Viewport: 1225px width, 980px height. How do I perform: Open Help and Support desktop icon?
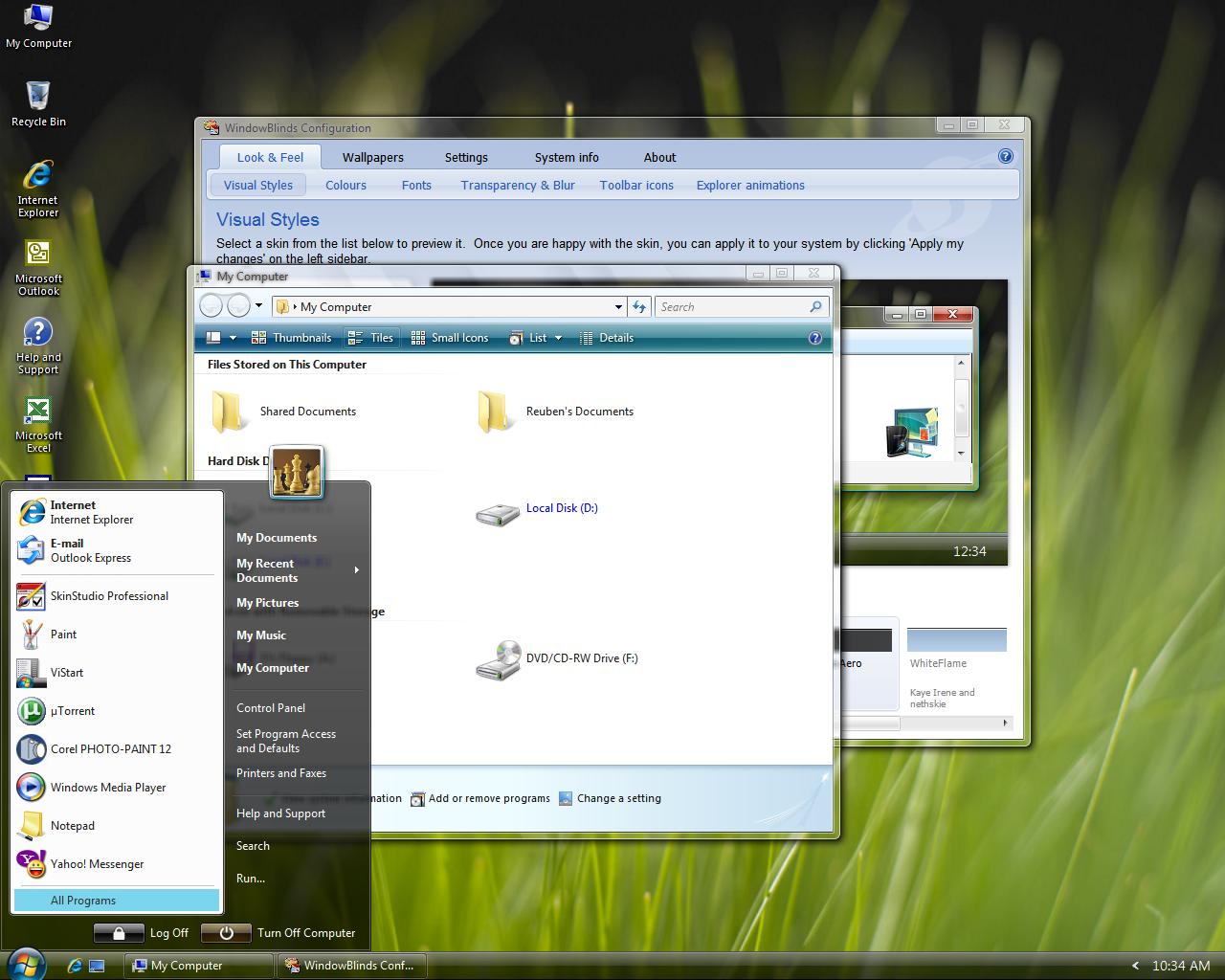(38, 346)
